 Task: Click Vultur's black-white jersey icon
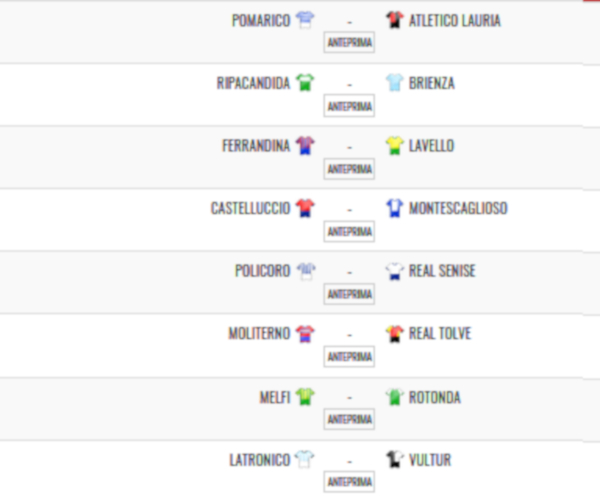(395, 459)
